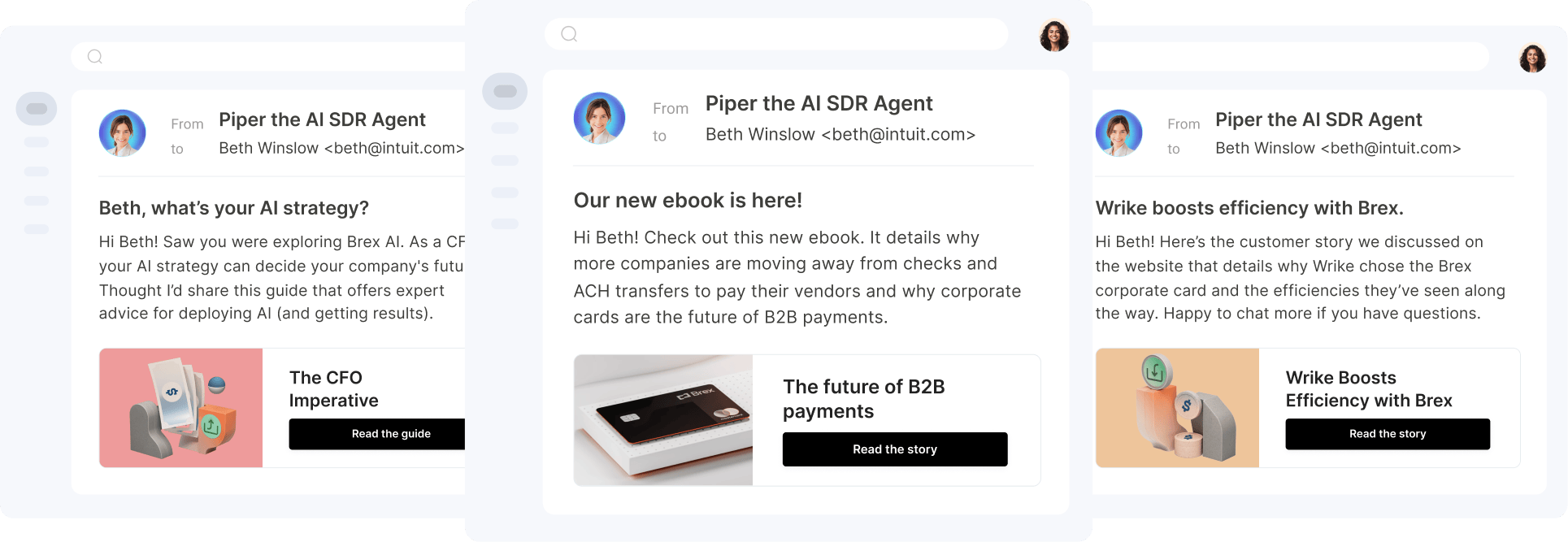The image size is (1568, 542).
Task: Open the Brex card thumbnail image
Action: (663, 420)
